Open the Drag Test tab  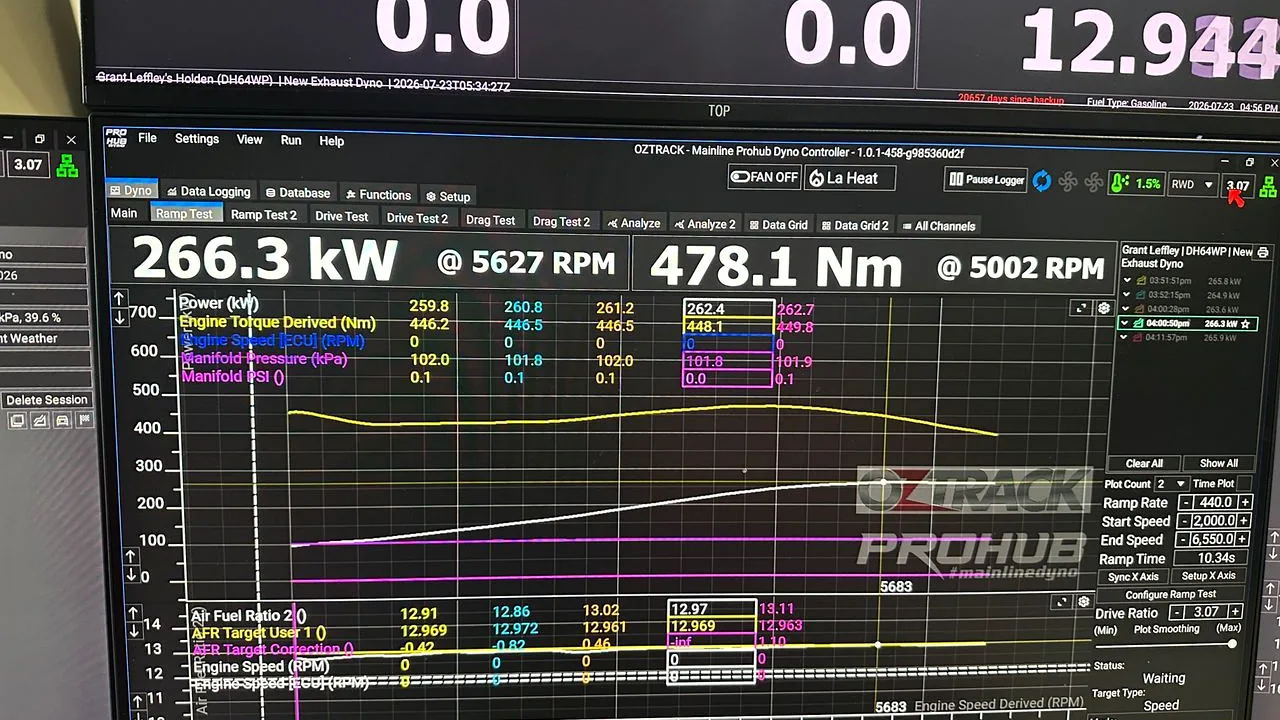tap(490, 220)
